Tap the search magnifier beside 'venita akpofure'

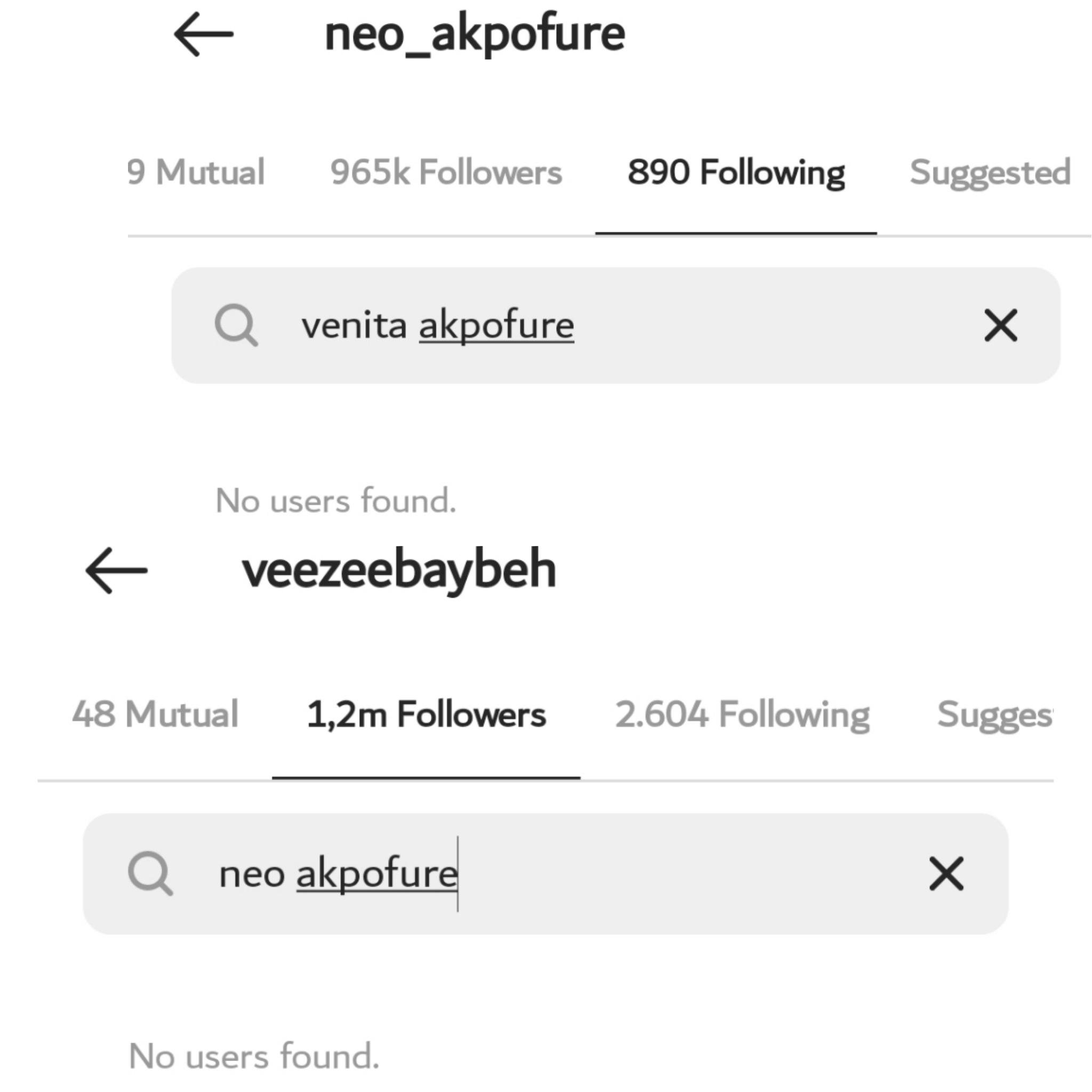(x=236, y=325)
